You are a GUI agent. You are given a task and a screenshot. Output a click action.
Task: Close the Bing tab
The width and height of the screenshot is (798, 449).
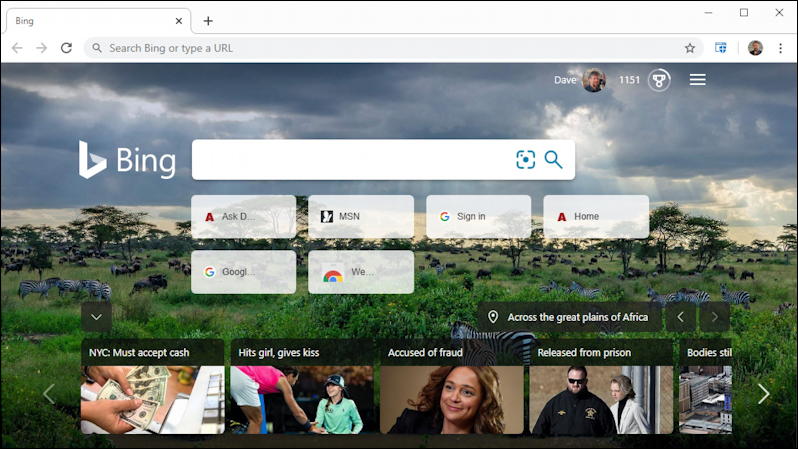click(x=179, y=21)
